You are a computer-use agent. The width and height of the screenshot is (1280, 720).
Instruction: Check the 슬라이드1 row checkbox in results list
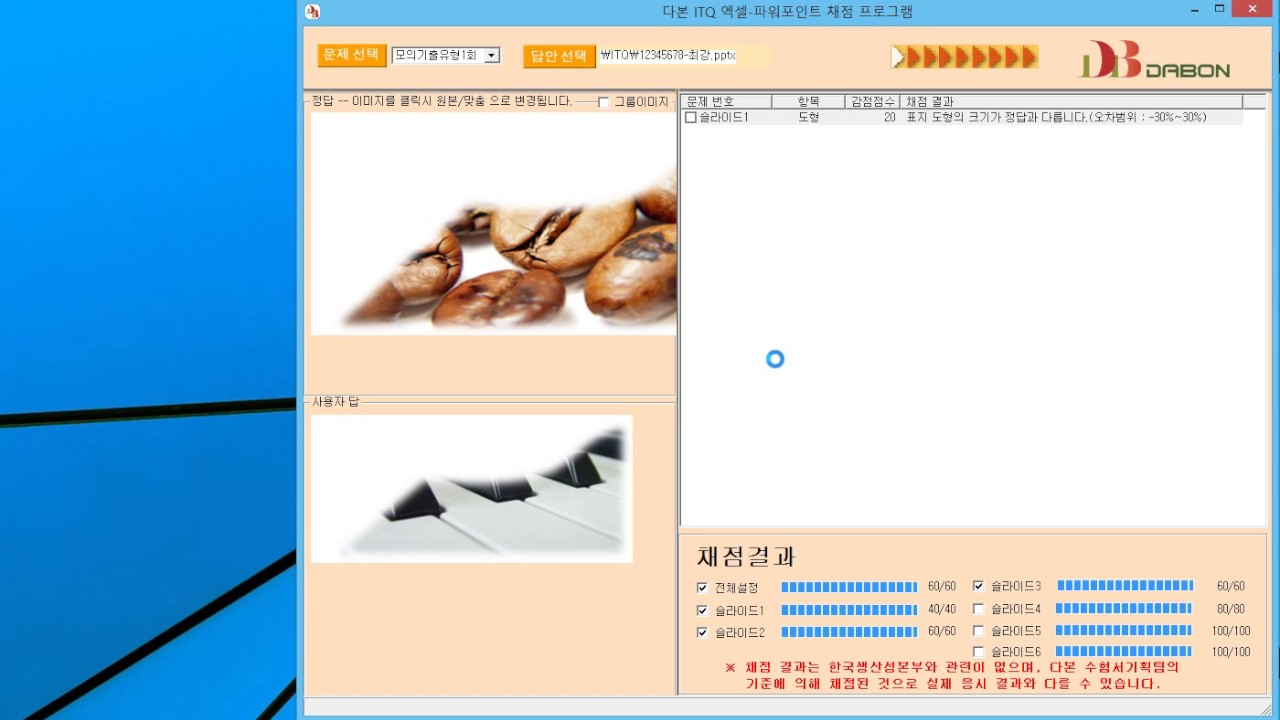[x=690, y=117]
